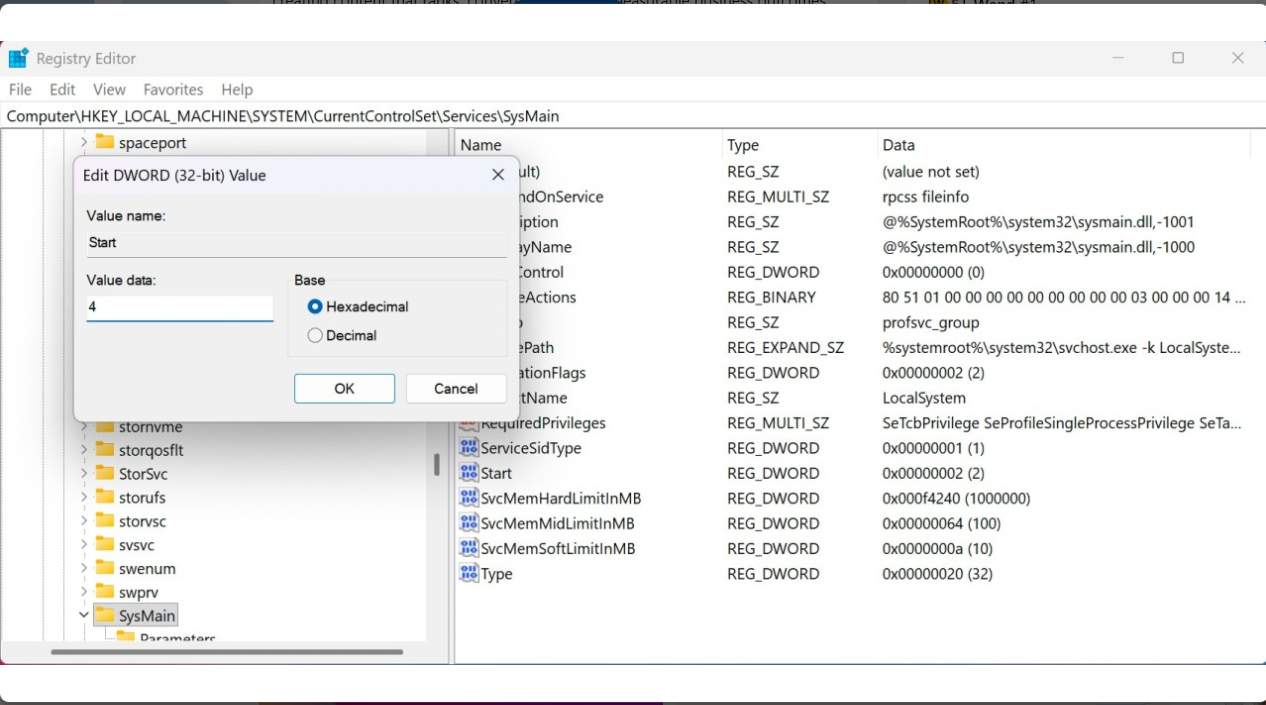Click the swprv folder icon
The height and width of the screenshot is (705, 1266).
coord(104,592)
